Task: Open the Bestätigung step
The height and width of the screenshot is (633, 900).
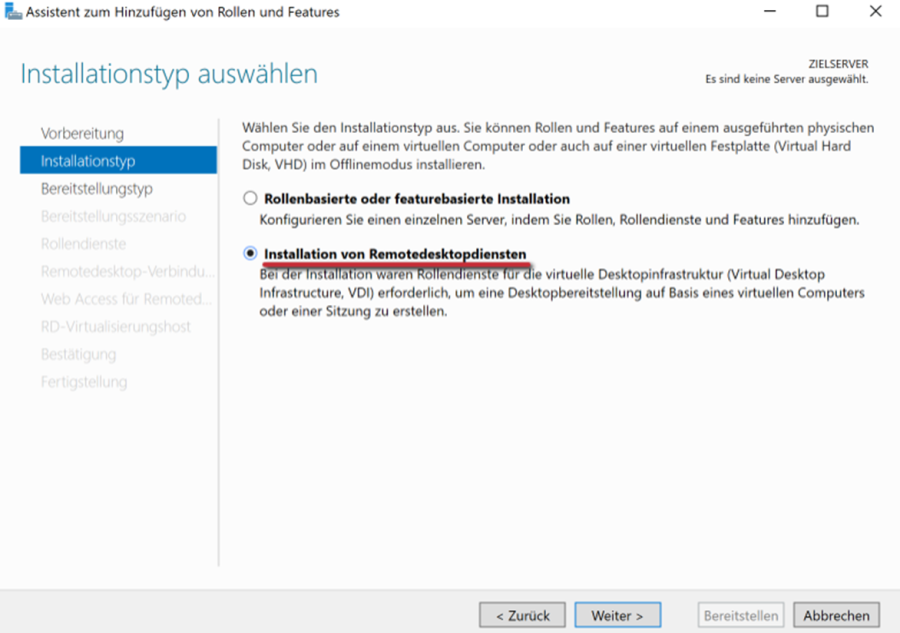Action: coord(78,354)
